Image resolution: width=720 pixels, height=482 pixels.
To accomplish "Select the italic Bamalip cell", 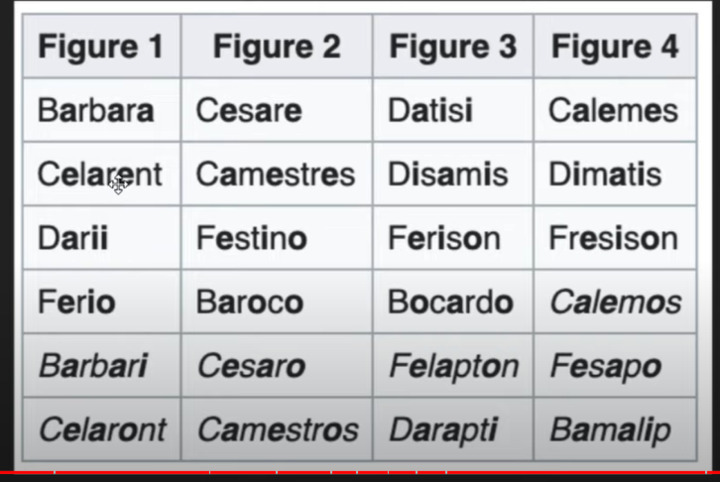I will coord(610,430).
